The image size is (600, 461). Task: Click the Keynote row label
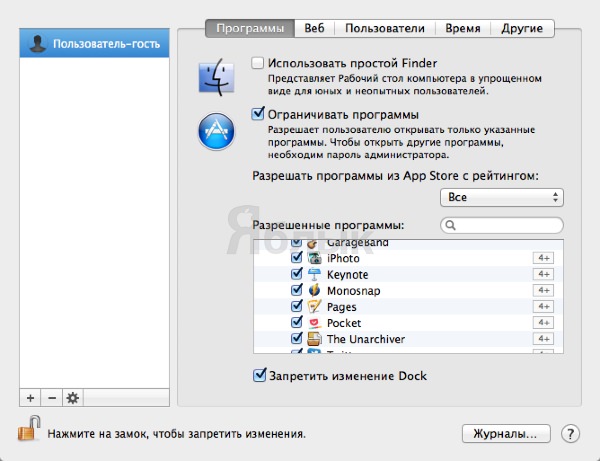tap(347, 275)
